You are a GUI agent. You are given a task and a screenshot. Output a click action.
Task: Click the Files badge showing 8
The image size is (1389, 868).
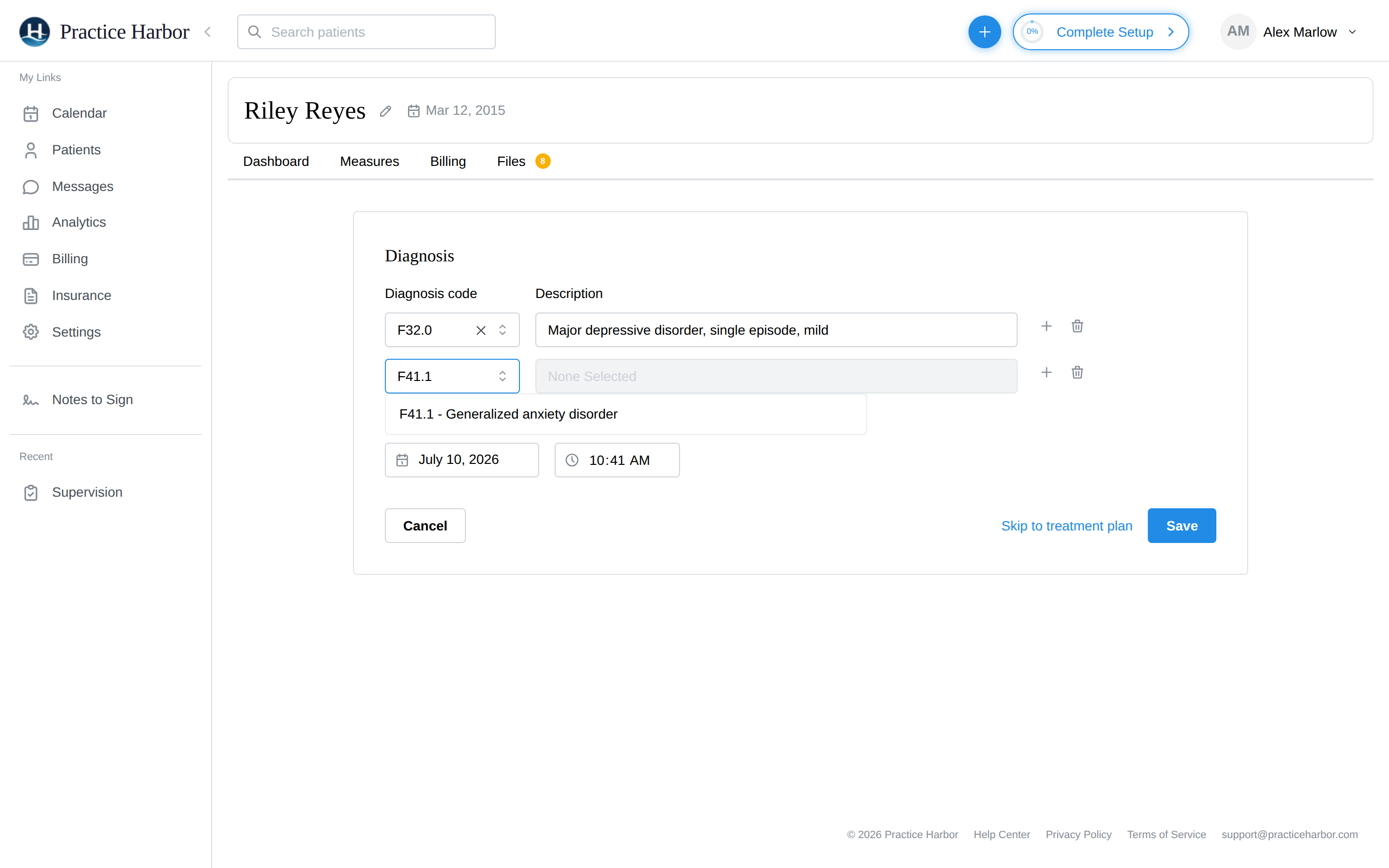click(x=543, y=162)
